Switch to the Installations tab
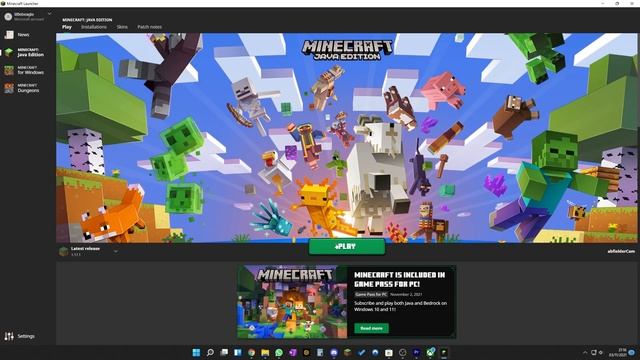This screenshot has height=360, width=640. pyautogui.click(x=94, y=27)
